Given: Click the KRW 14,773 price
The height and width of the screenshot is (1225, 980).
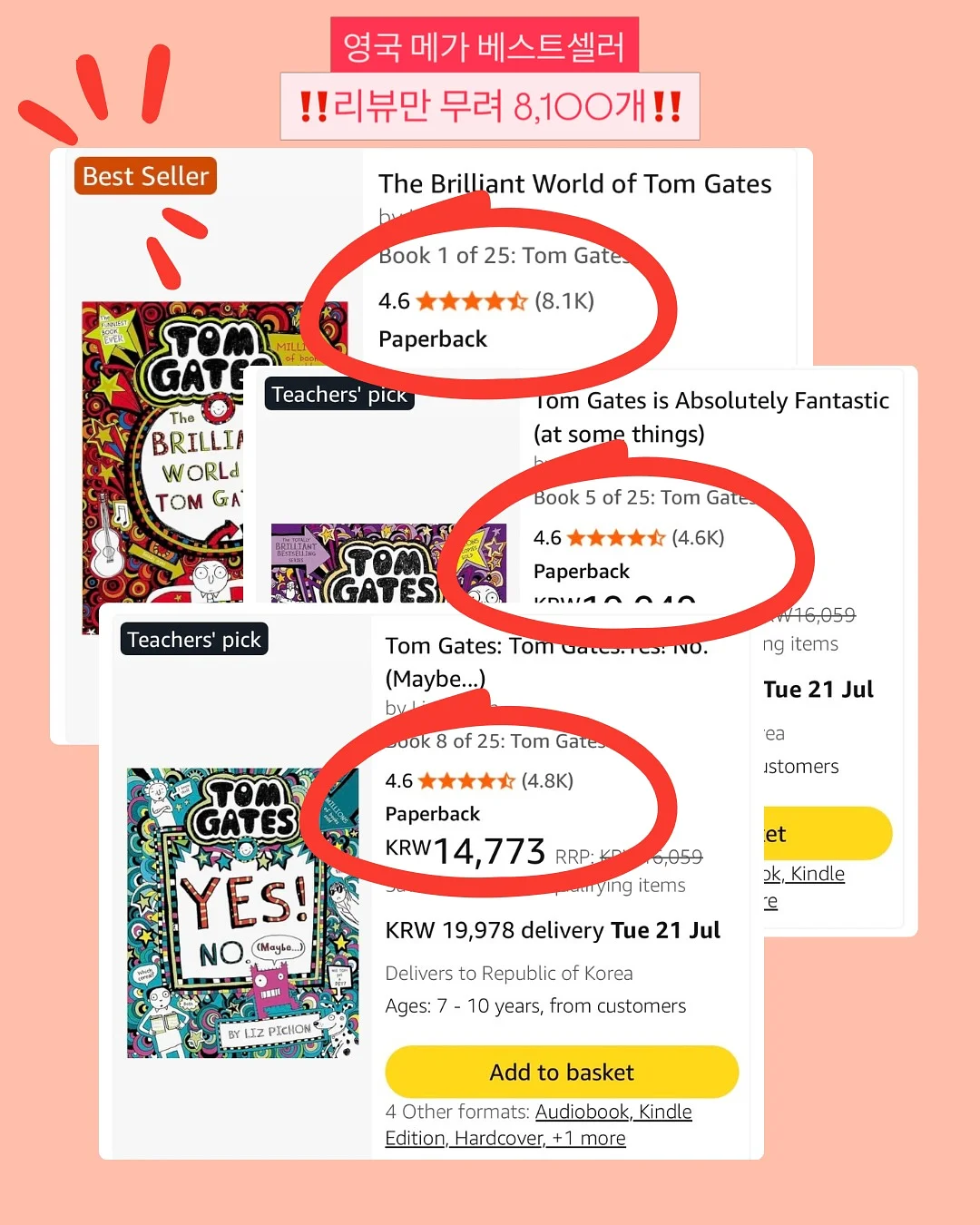Looking at the screenshot, I should tap(465, 851).
